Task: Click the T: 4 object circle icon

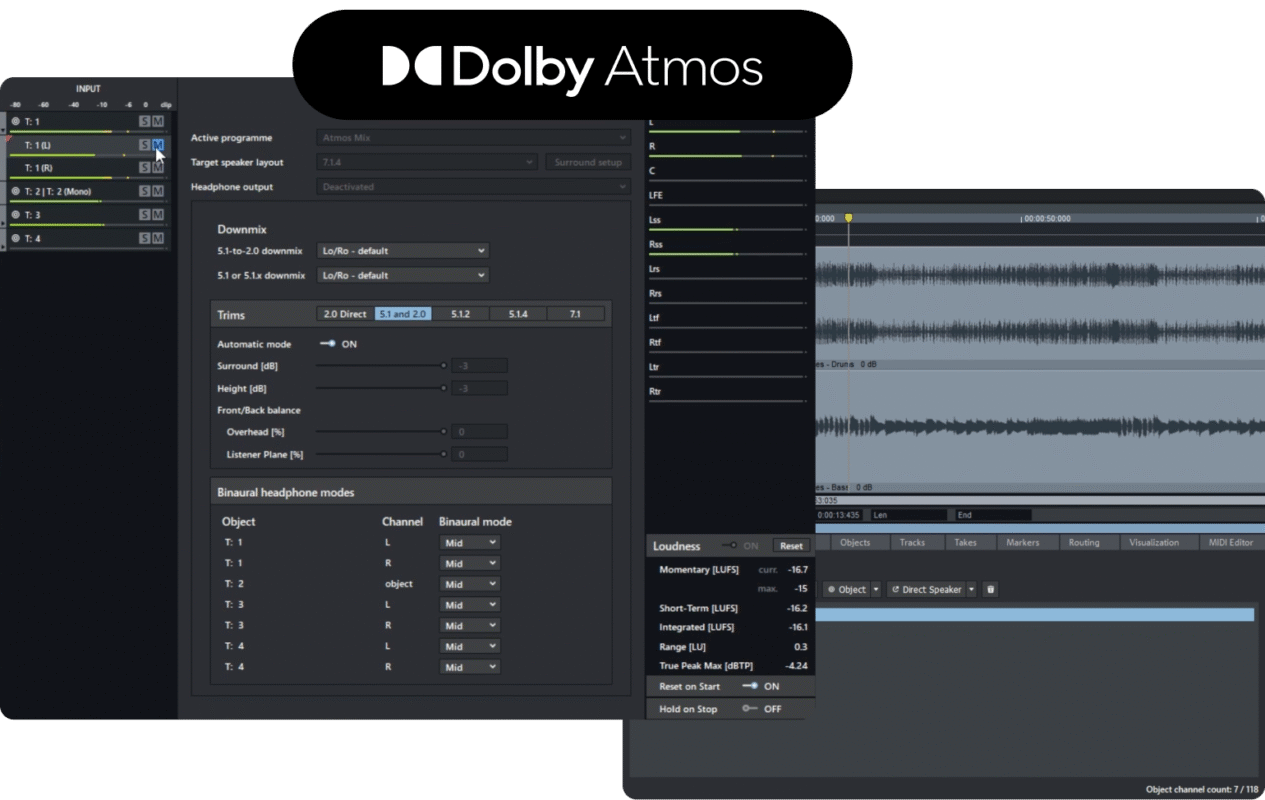Action: pos(15,238)
